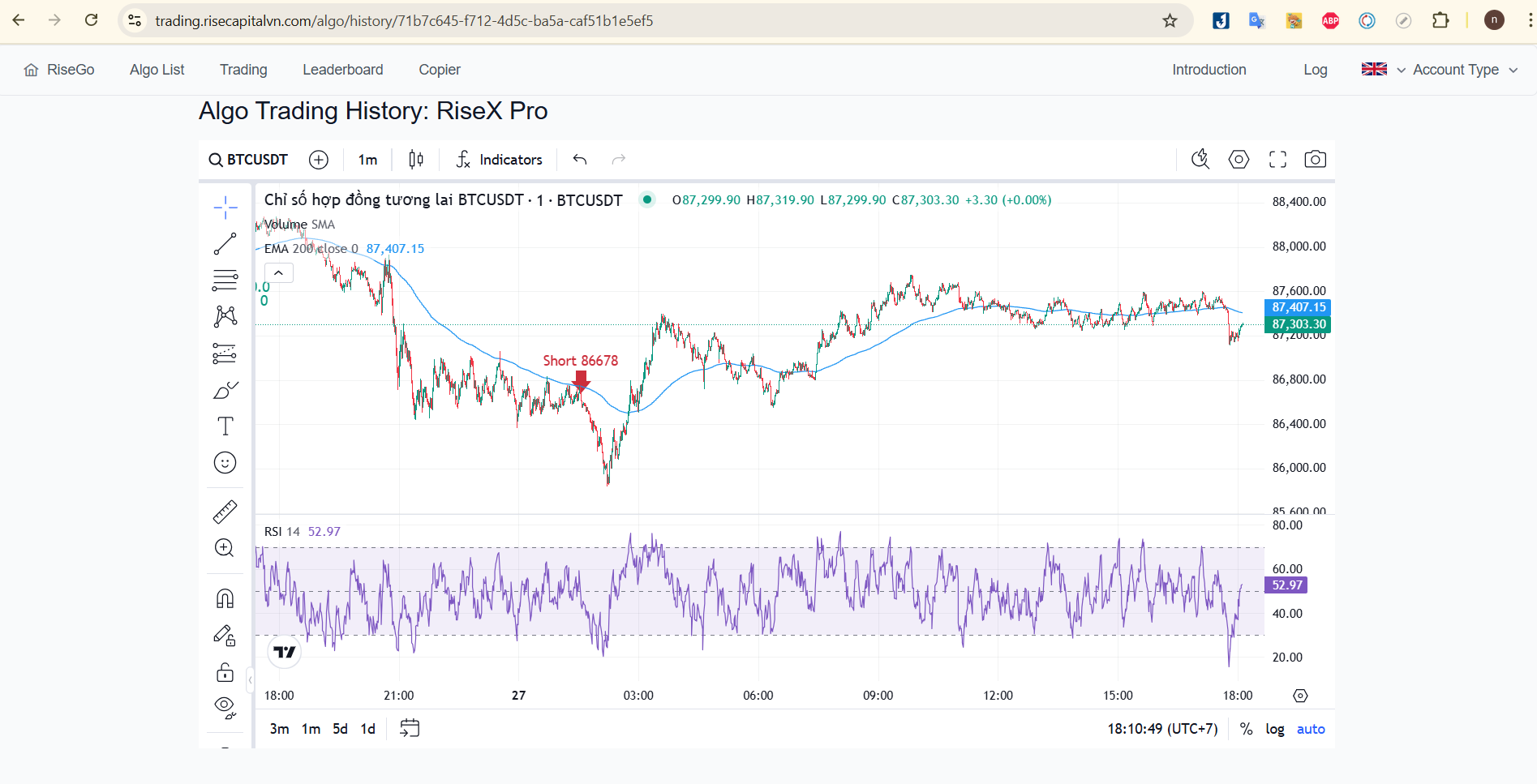Open the Copier page
The height and width of the screenshot is (784, 1537).
pyautogui.click(x=440, y=70)
